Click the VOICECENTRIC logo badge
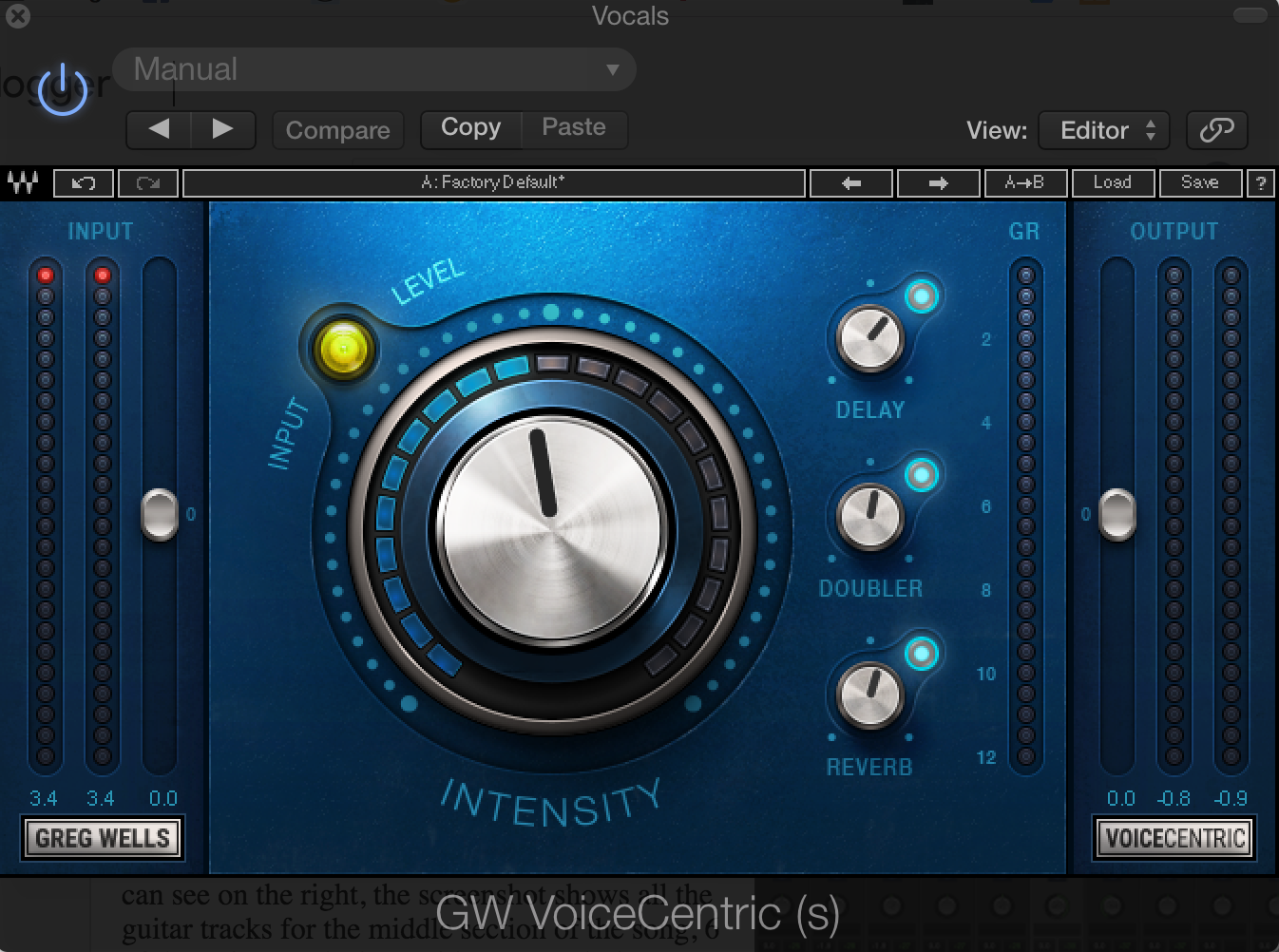This screenshot has width=1279, height=952. point(1174,838)
